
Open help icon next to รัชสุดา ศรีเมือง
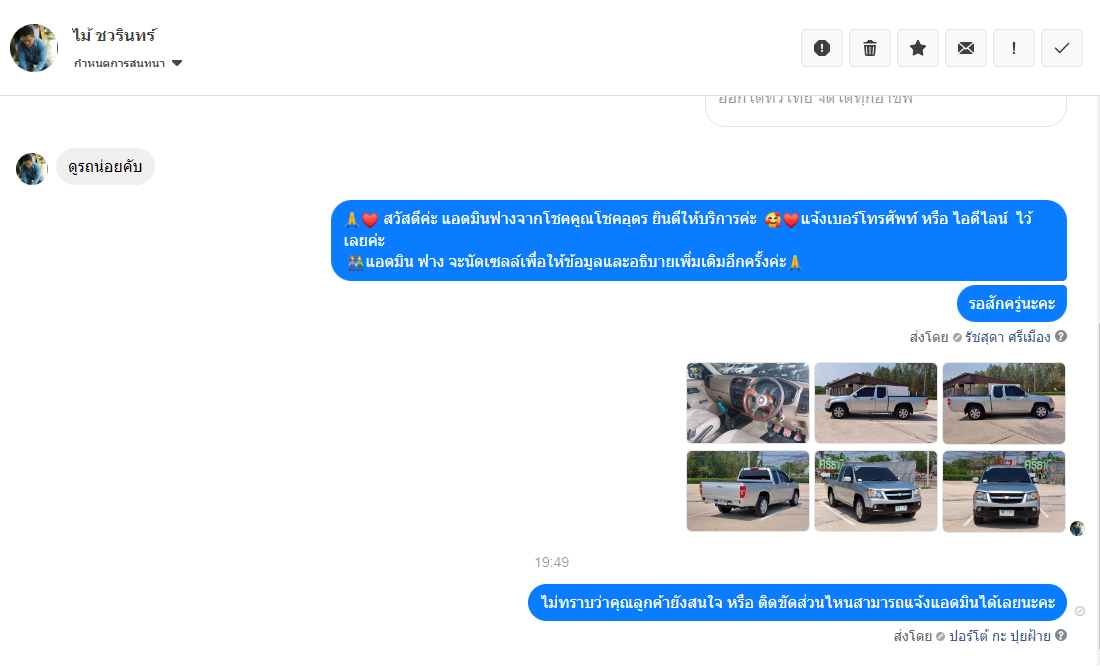1061,336
